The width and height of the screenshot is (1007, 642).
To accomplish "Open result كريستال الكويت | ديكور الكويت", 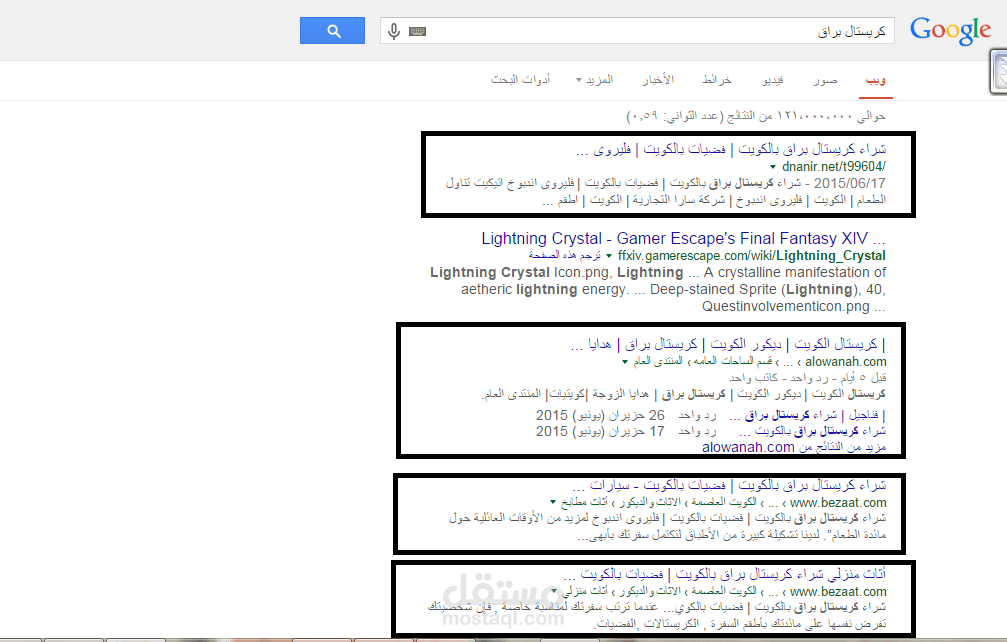I will (x=728, y=345).
